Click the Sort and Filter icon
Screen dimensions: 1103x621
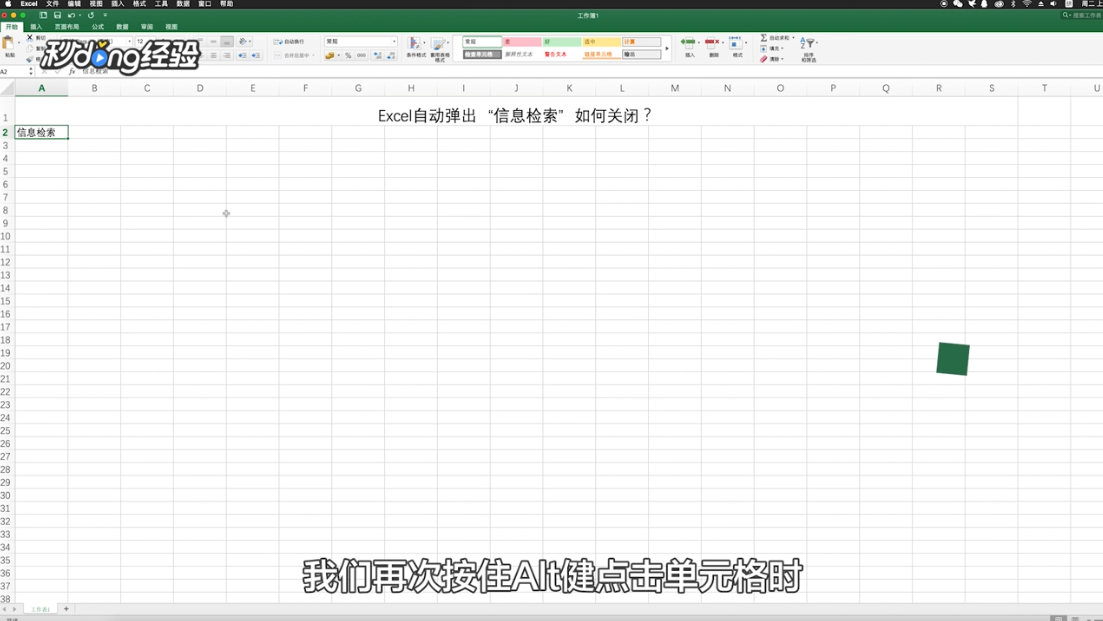pos(807,44)
